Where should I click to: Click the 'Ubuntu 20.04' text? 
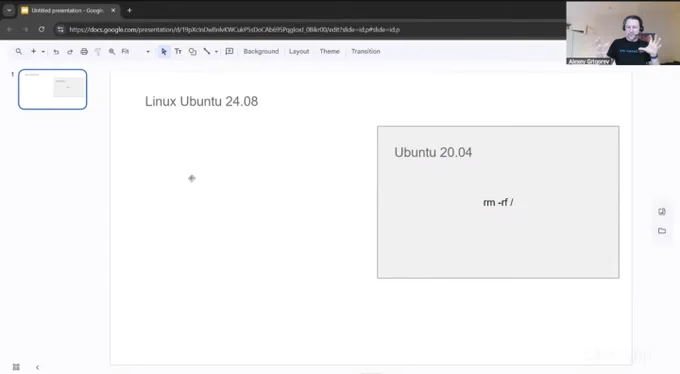433,152
